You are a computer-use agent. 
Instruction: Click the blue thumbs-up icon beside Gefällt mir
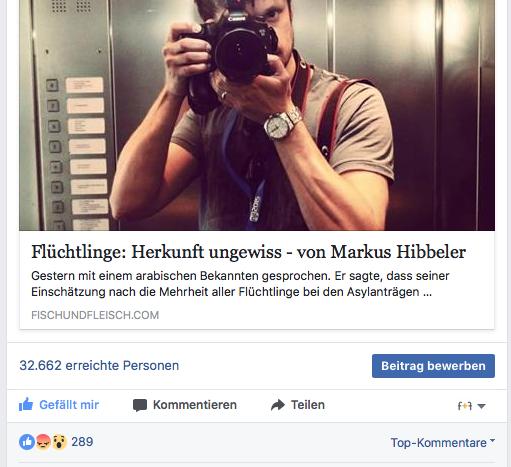26,404
